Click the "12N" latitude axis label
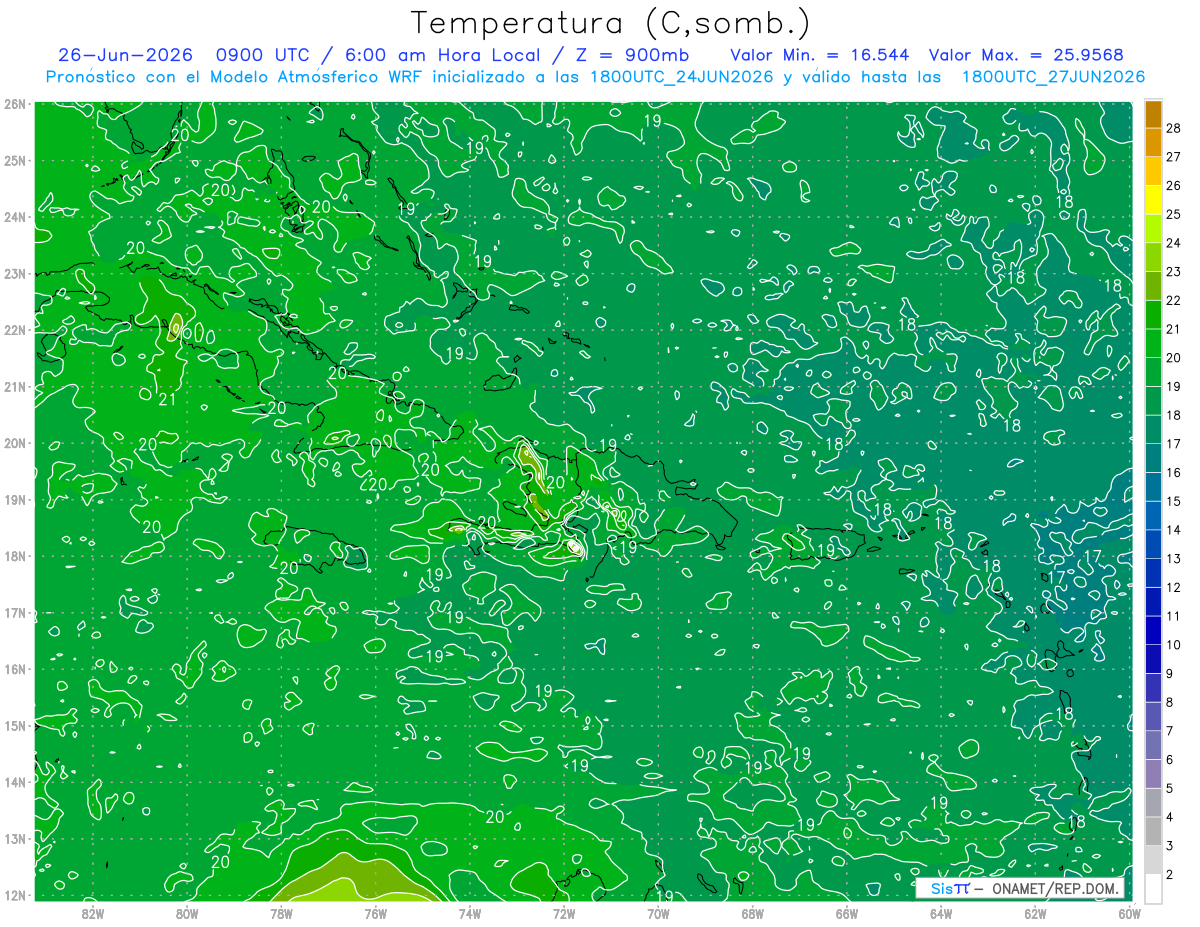Screen dimensions: 1200x927 click(15, 895)
